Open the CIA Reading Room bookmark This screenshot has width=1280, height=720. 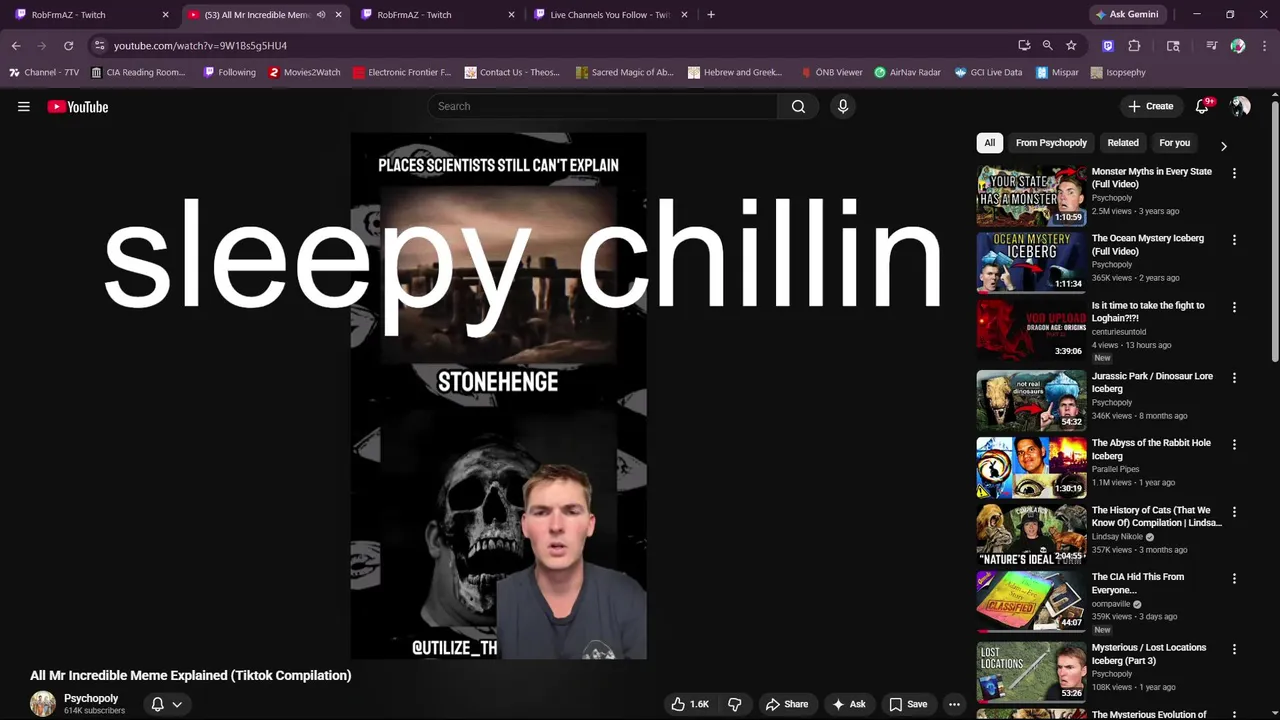point(138,72)
